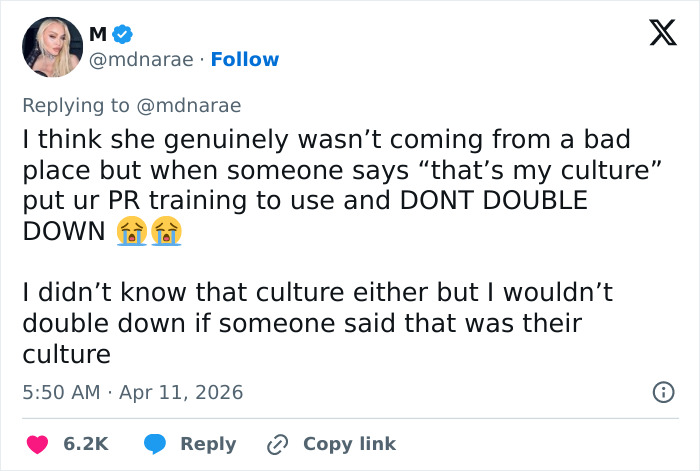Click the first crying emoji
Image resolution: width=700 pixels, height=471 pixels.
(129, 232)
